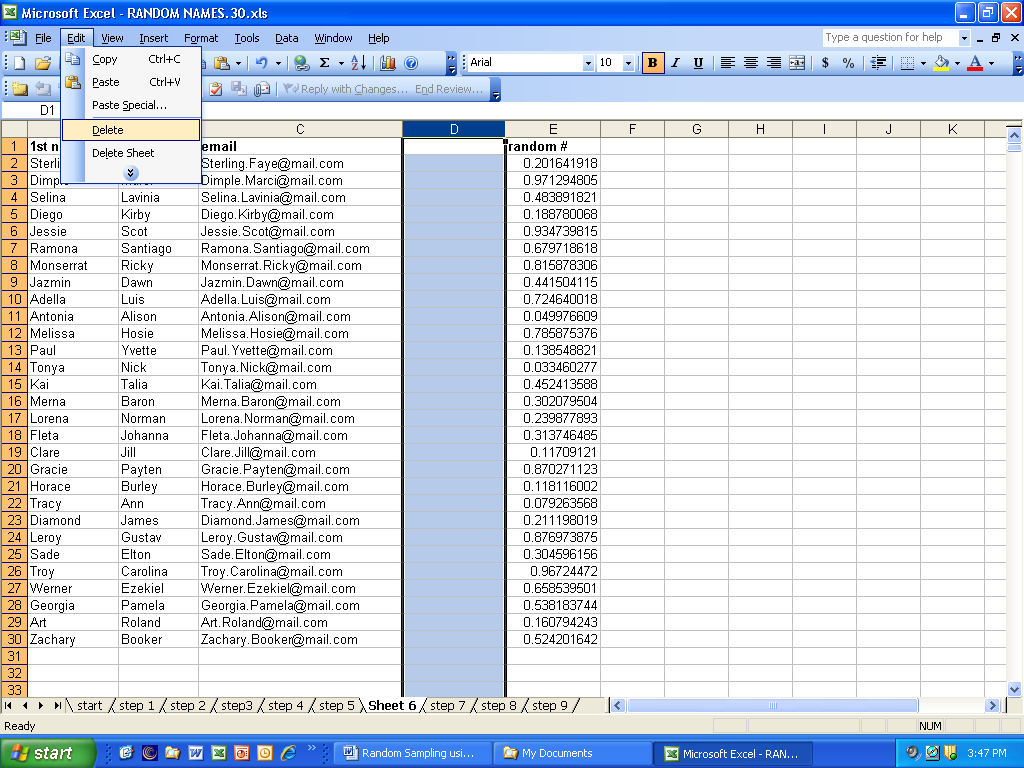Apply Percent style icon
The width and height of the screenshot is (1024, 768).
point(848,63)
